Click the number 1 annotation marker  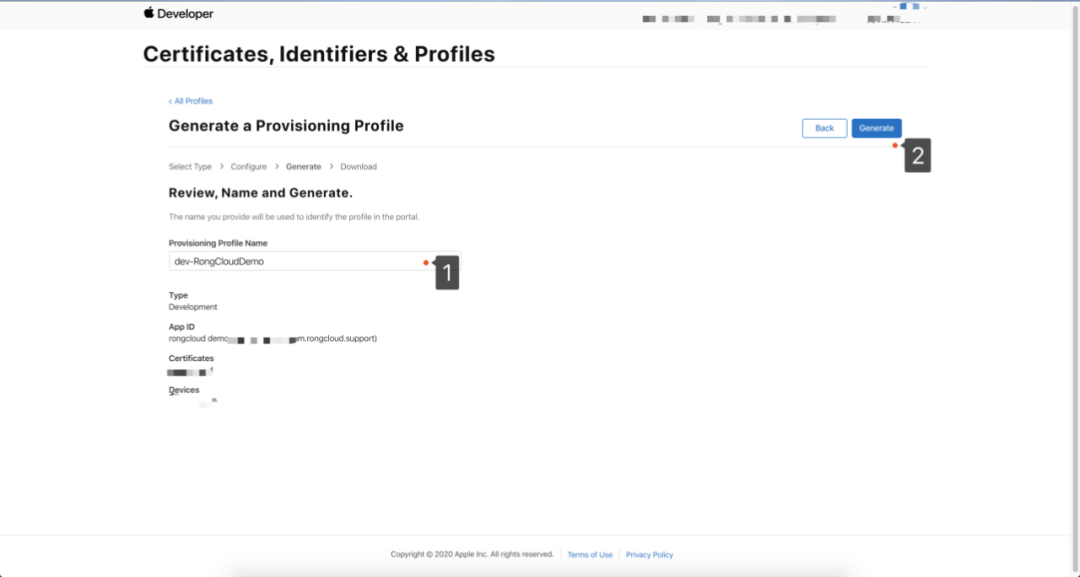(x=447, y=272)
